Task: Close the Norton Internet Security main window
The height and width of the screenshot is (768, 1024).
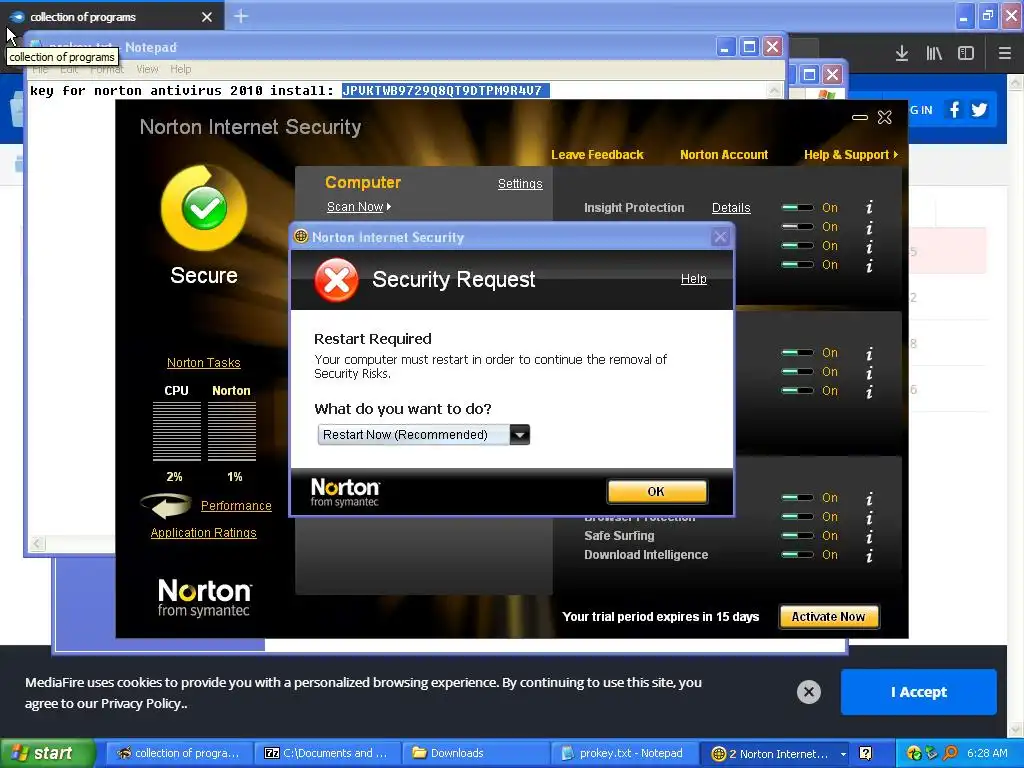Action: [884, 118]
